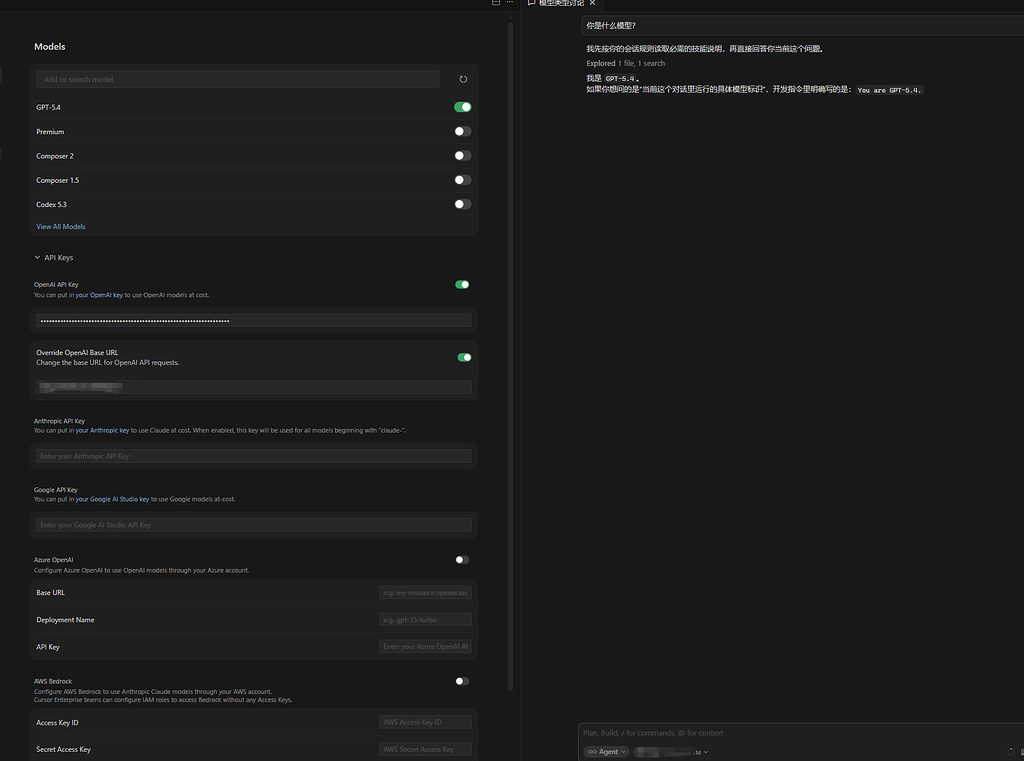Toggle on Codex 5.3 model
1024x761 pixels.
click(462, 204)
